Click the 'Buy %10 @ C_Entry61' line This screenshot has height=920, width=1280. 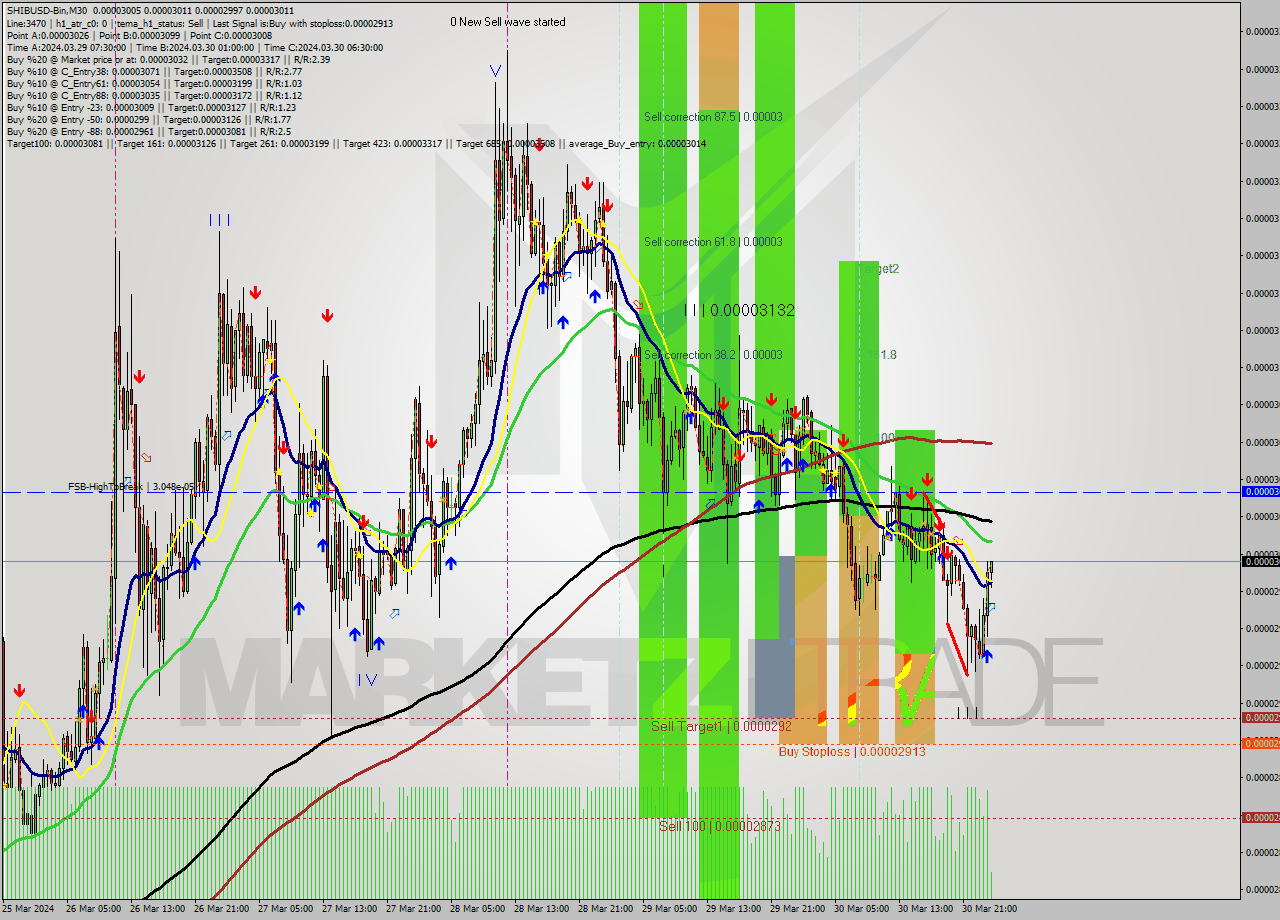click(153, 83)
